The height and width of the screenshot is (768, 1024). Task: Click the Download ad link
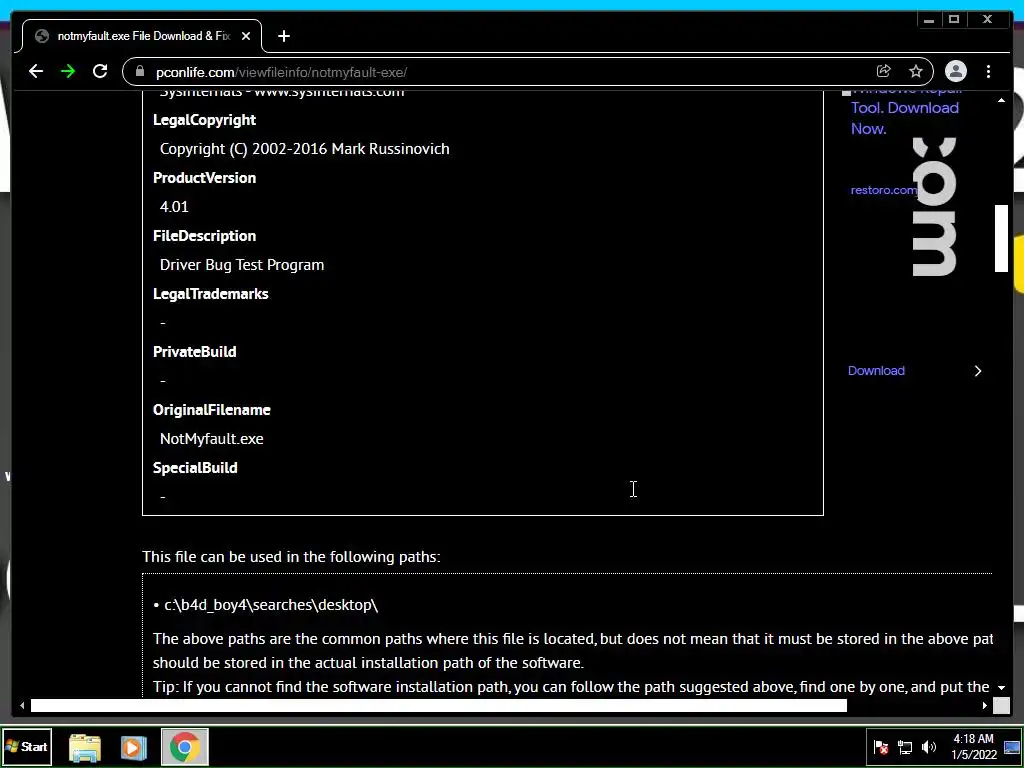(876, 370)
